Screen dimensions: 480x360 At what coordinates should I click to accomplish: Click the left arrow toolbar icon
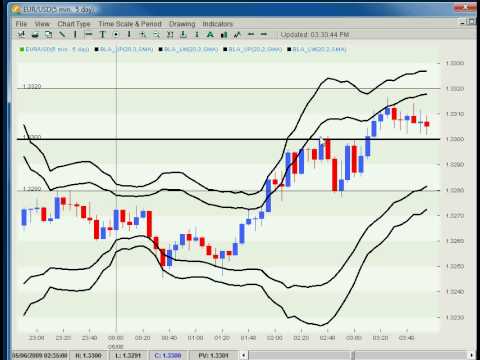(251, 34)
